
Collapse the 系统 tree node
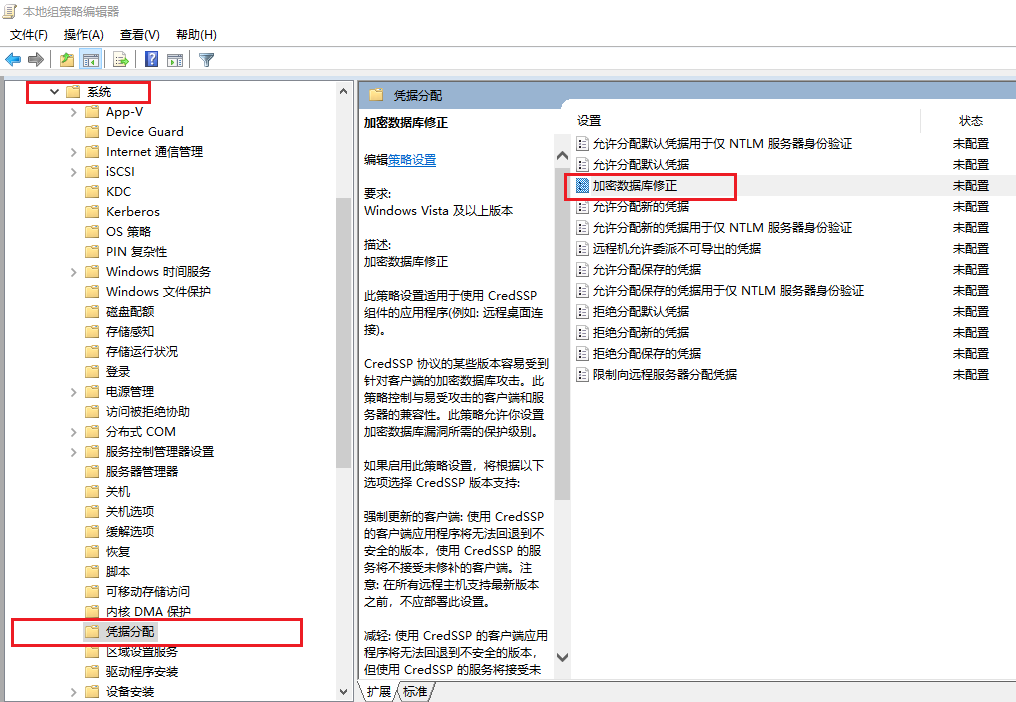(x=54, y=92)
